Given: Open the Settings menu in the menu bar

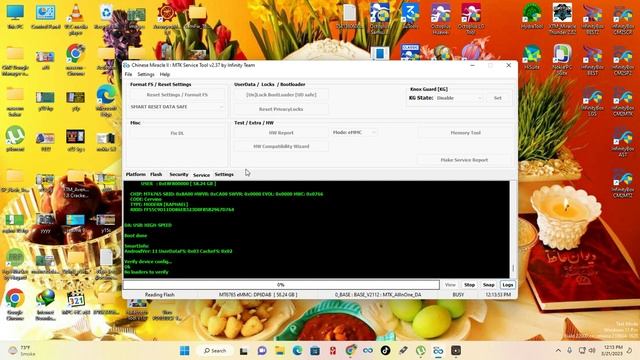Looking at the screenshot, I should pyautogui.click(x=146, y=74).
